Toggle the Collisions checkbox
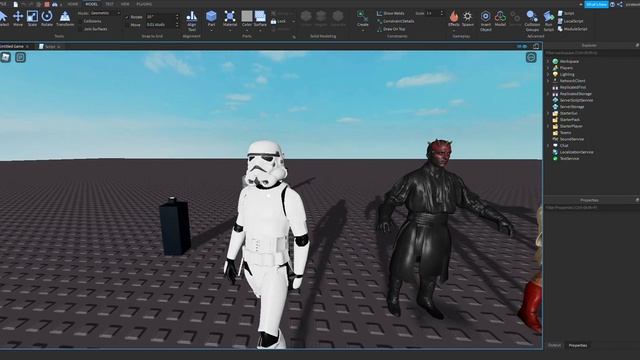Image resolution: width=640 pixels, height=360 pixels. [81, 21]
